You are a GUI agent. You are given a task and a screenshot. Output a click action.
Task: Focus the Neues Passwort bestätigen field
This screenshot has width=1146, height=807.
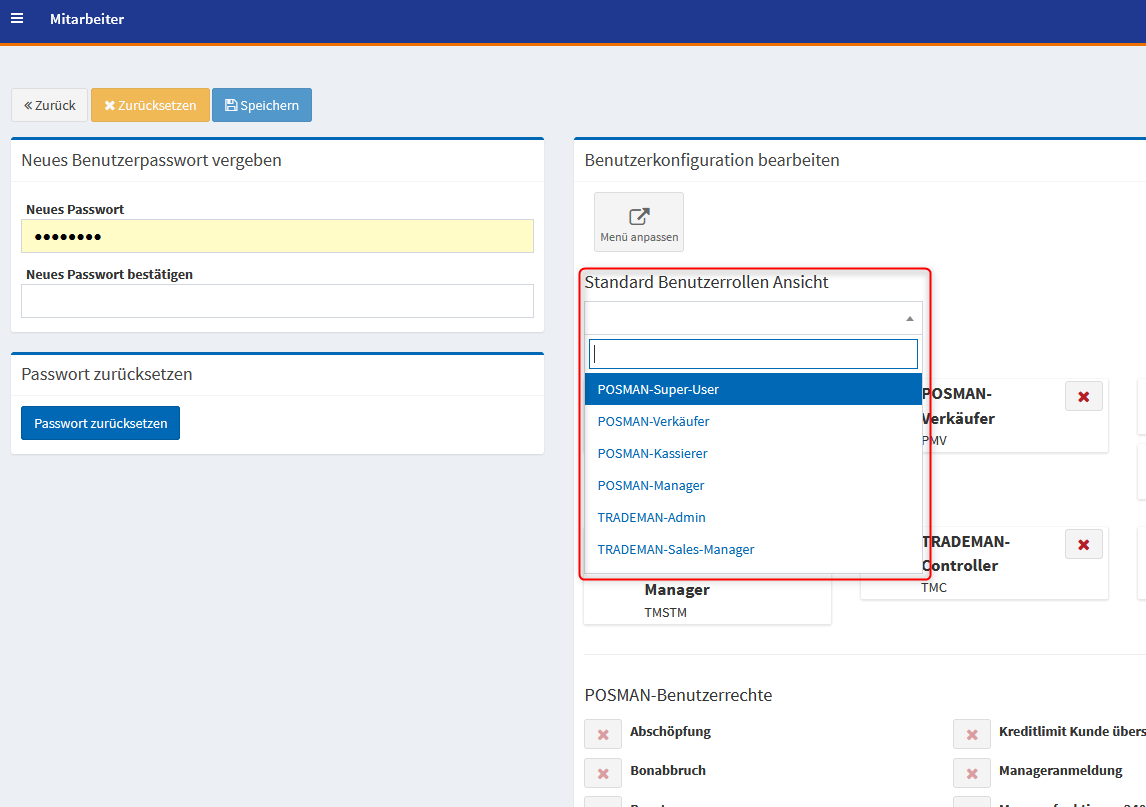(277, 301)
